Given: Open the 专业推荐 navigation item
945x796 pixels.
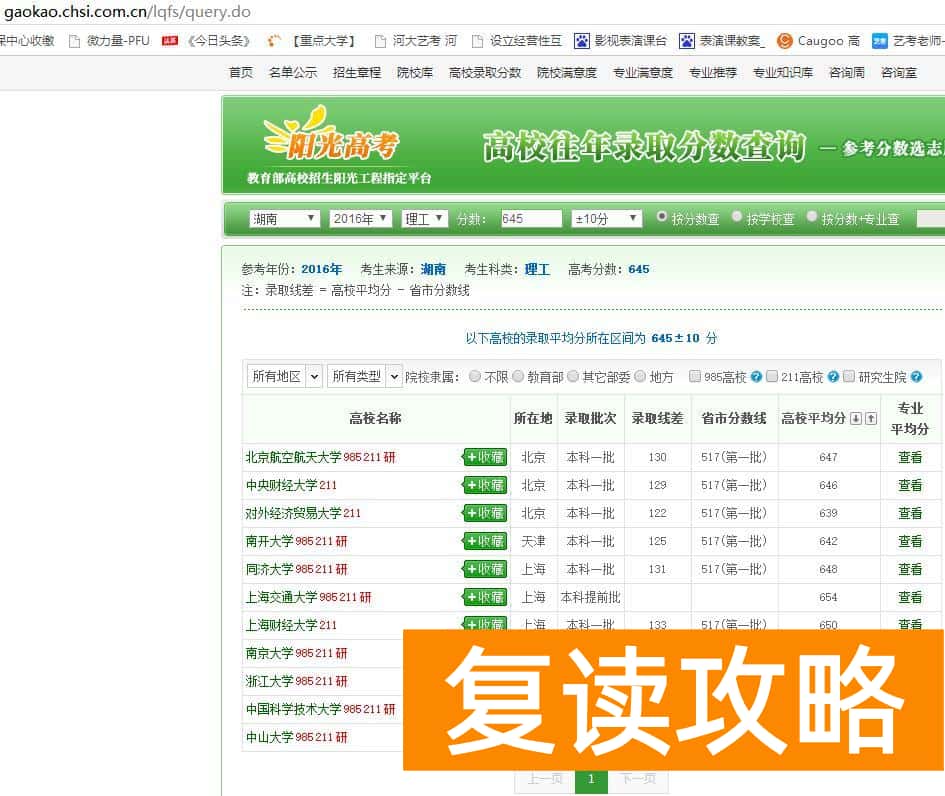Looking at the screenshot, I should pos(712,72).
